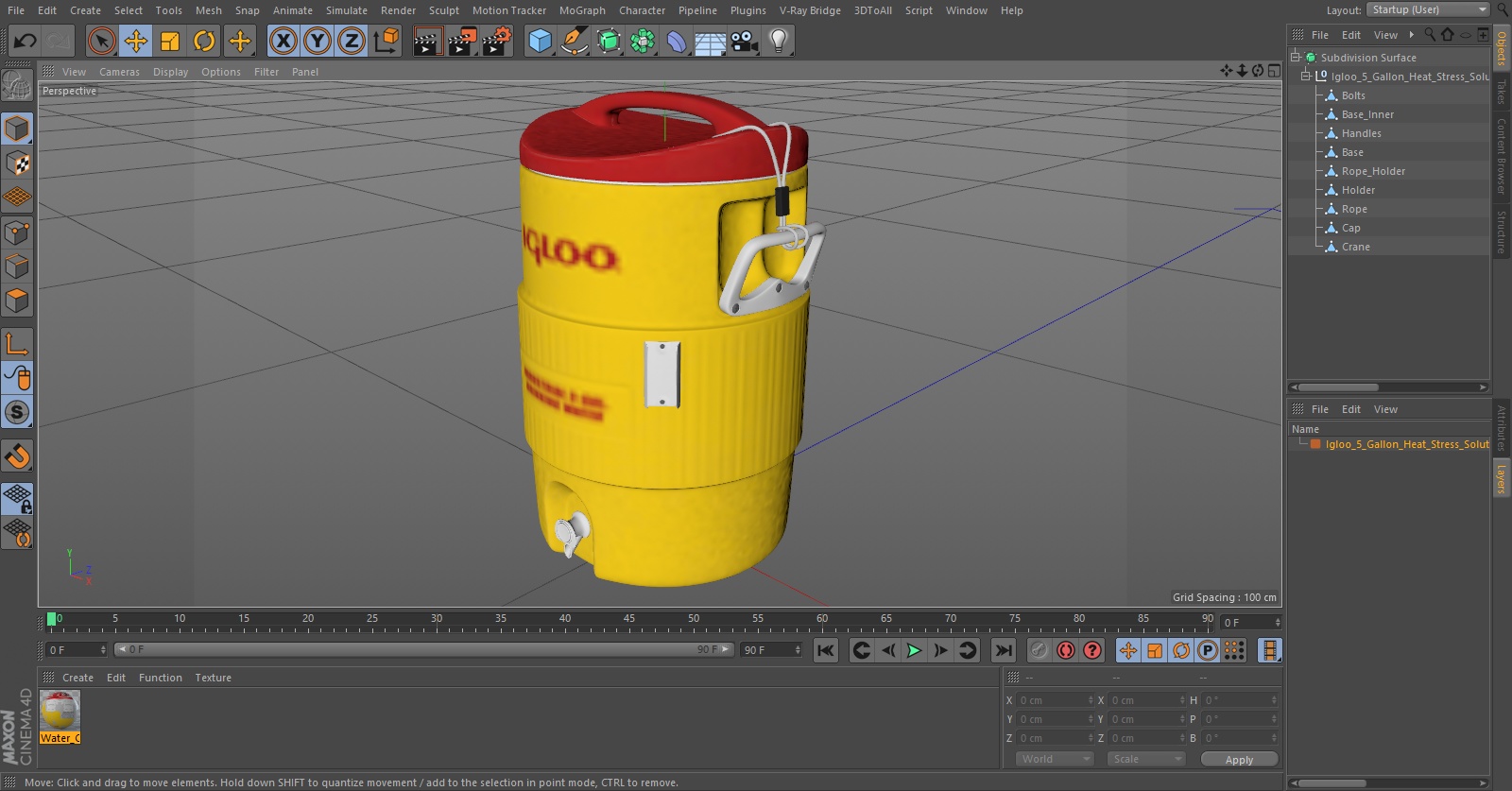The width and height of the screenshot is (1512, 791).
Task: Toggle Z axis lock
Action: [x=352, y=41]
